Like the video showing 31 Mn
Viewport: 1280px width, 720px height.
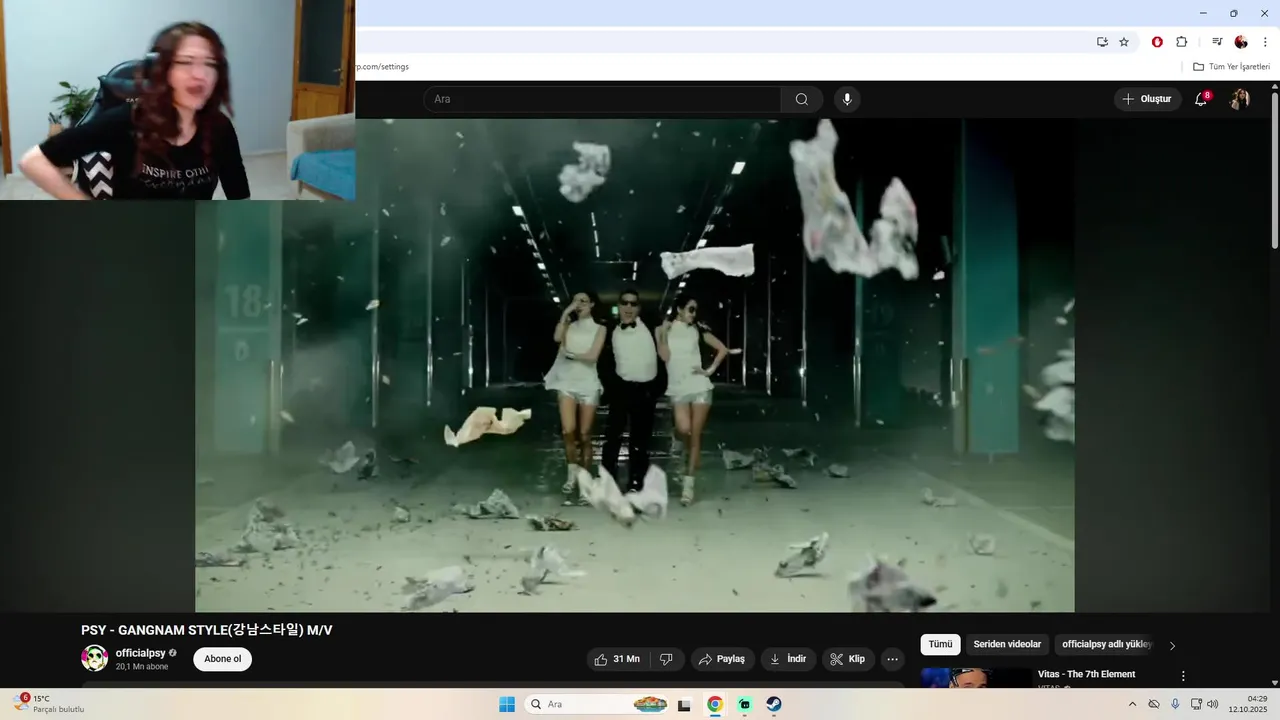(x=618, y=659)
